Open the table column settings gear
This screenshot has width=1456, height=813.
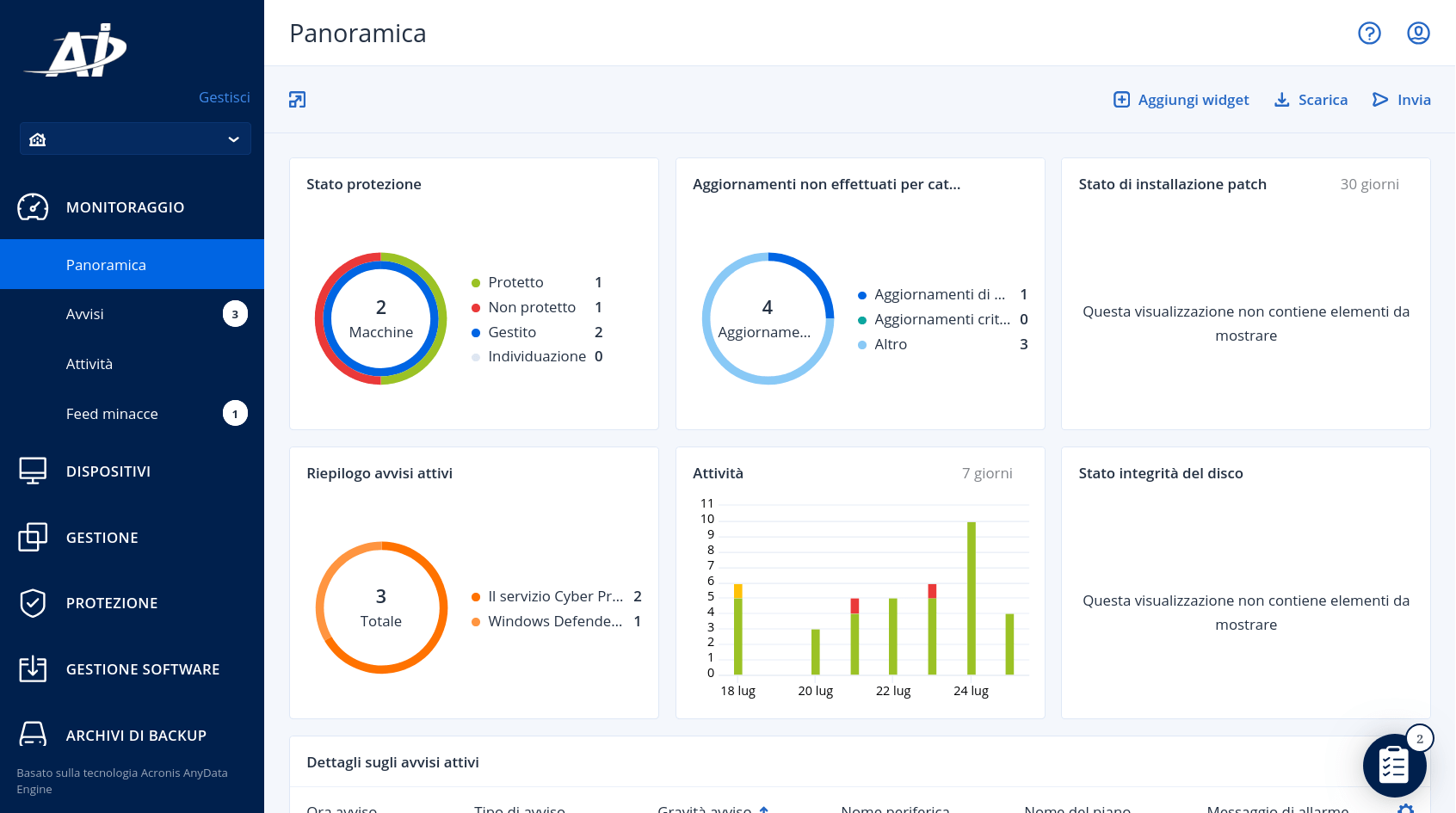click(1406, 809)
